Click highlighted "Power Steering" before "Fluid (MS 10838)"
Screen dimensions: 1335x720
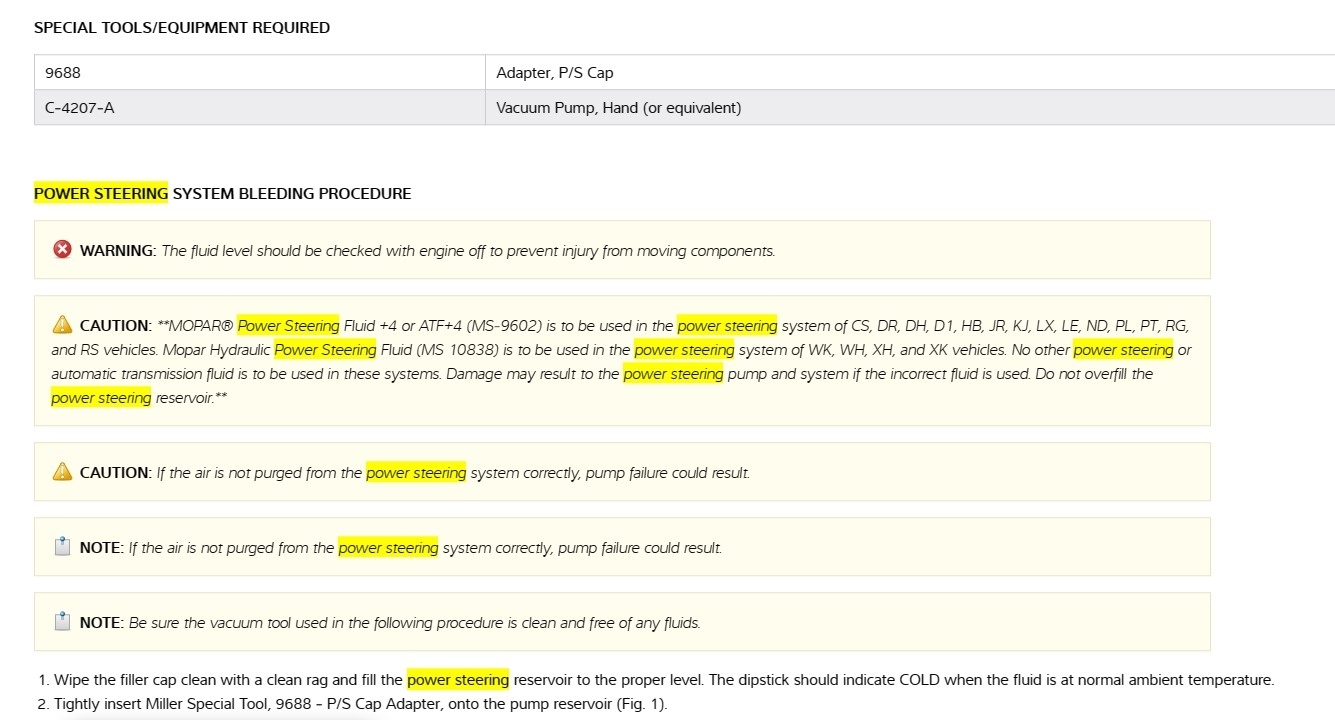pyautogui.click(x=326, y=350)
